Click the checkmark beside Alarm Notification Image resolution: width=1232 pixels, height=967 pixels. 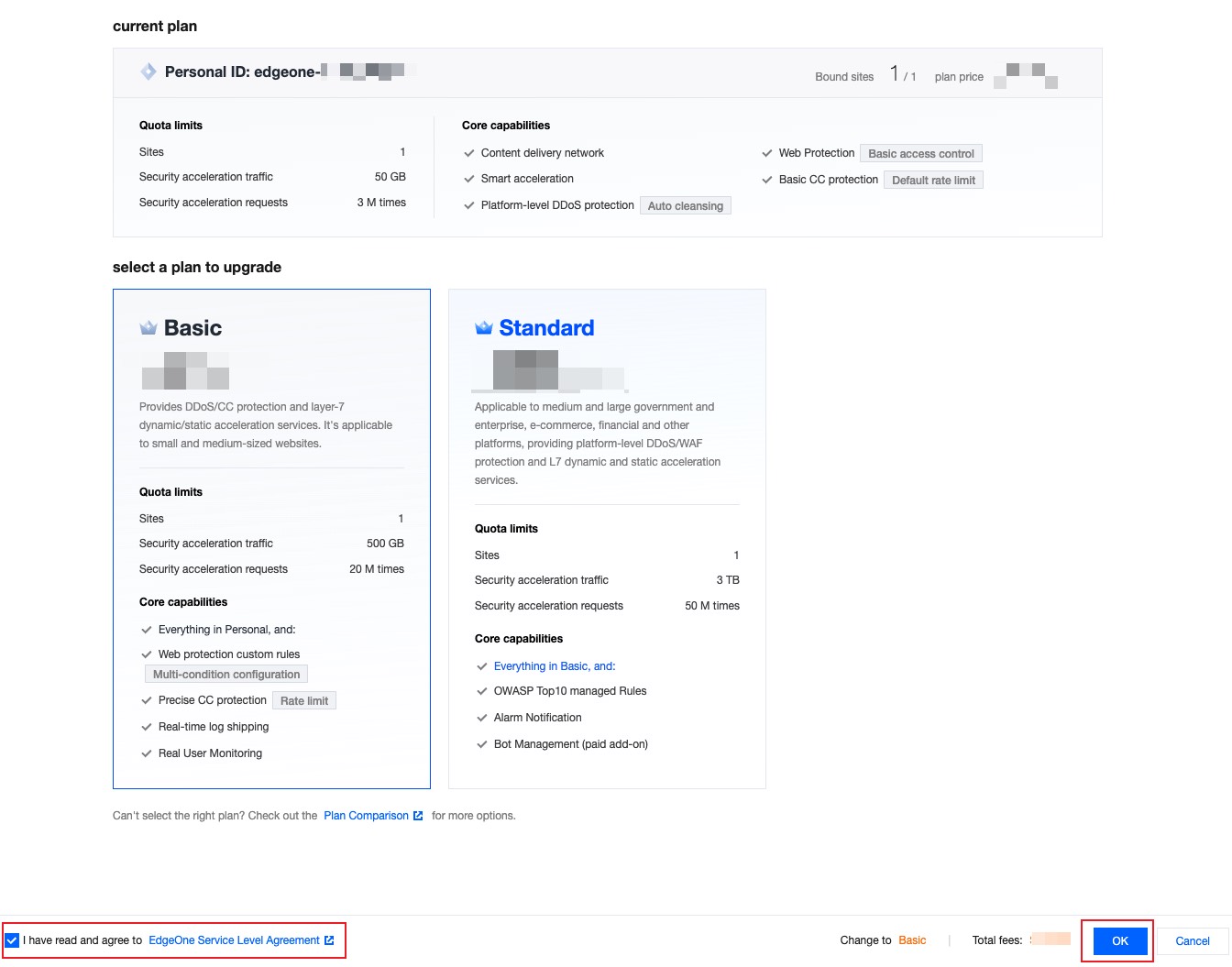[x=482, y=718]
